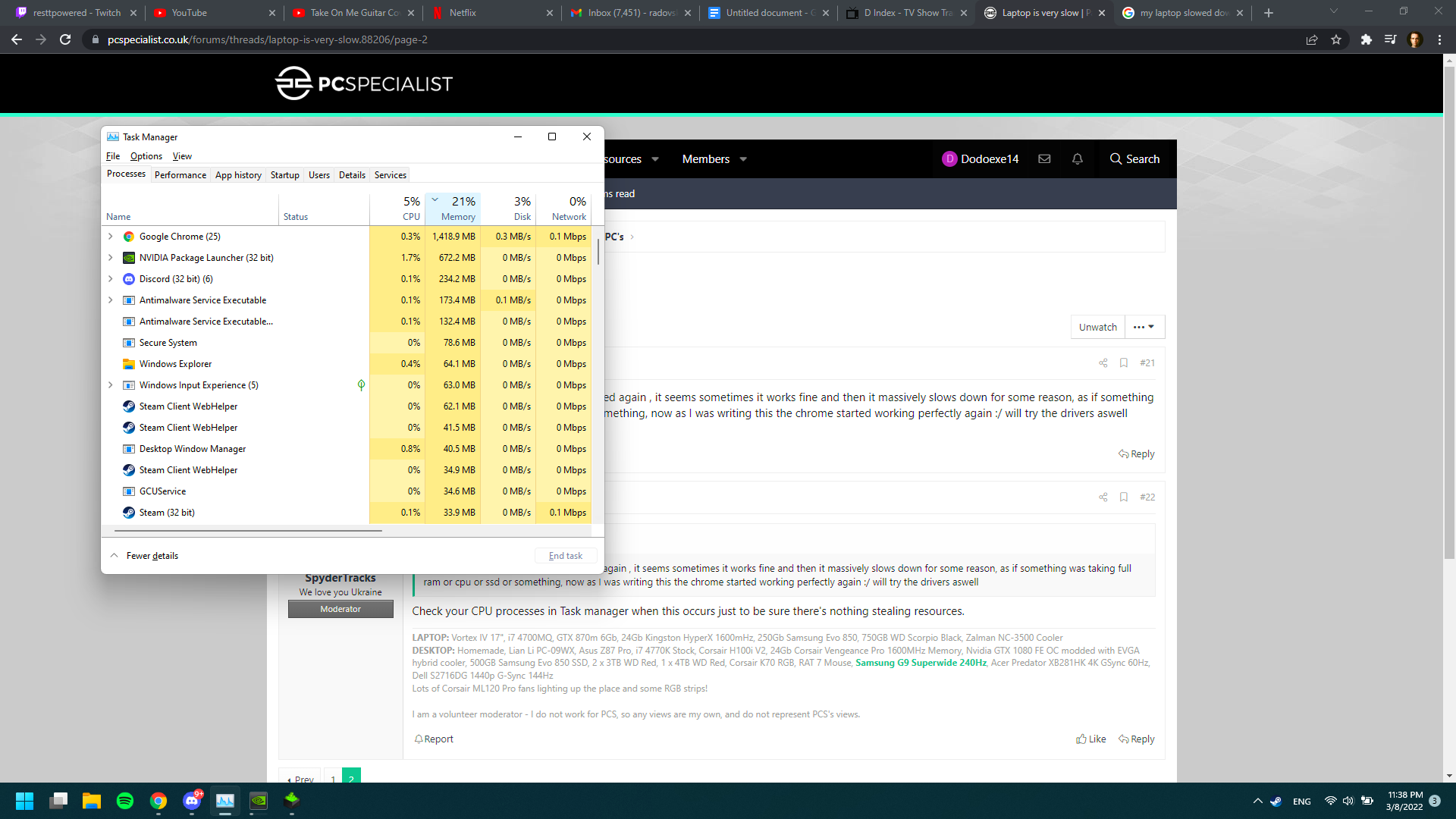The height and width of the screenshot is (819, 1456).
Task: Click the Discord process icon in Task Manager
Action: 129,279
